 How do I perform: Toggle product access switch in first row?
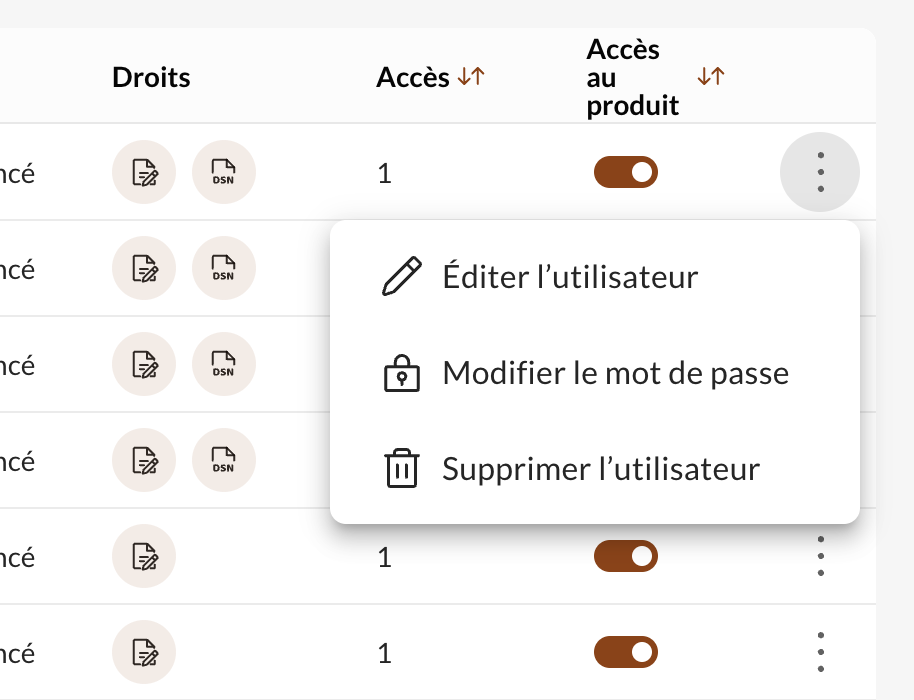click(x=626, y=172)
